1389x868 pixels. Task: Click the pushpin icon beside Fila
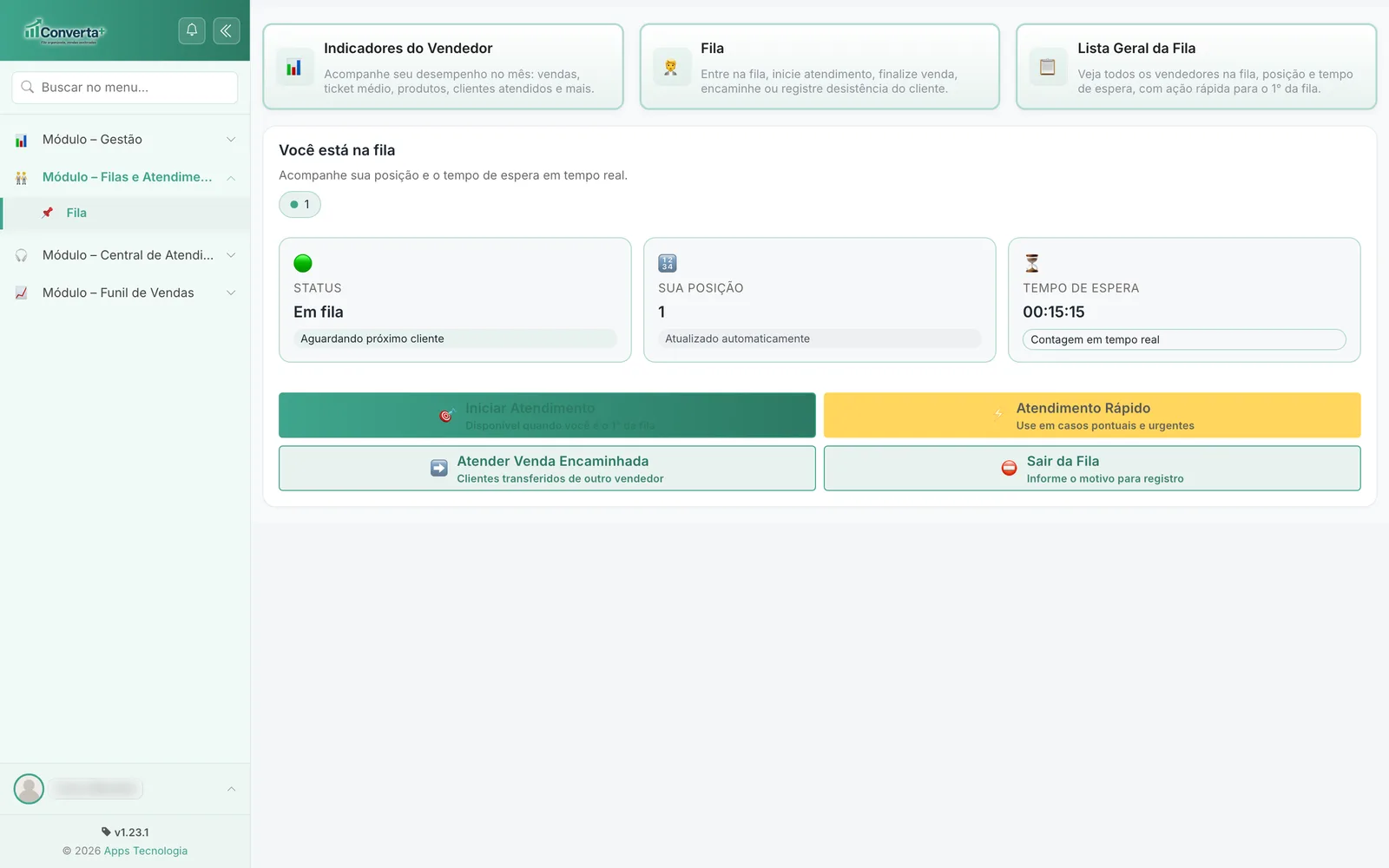(48, 213)
